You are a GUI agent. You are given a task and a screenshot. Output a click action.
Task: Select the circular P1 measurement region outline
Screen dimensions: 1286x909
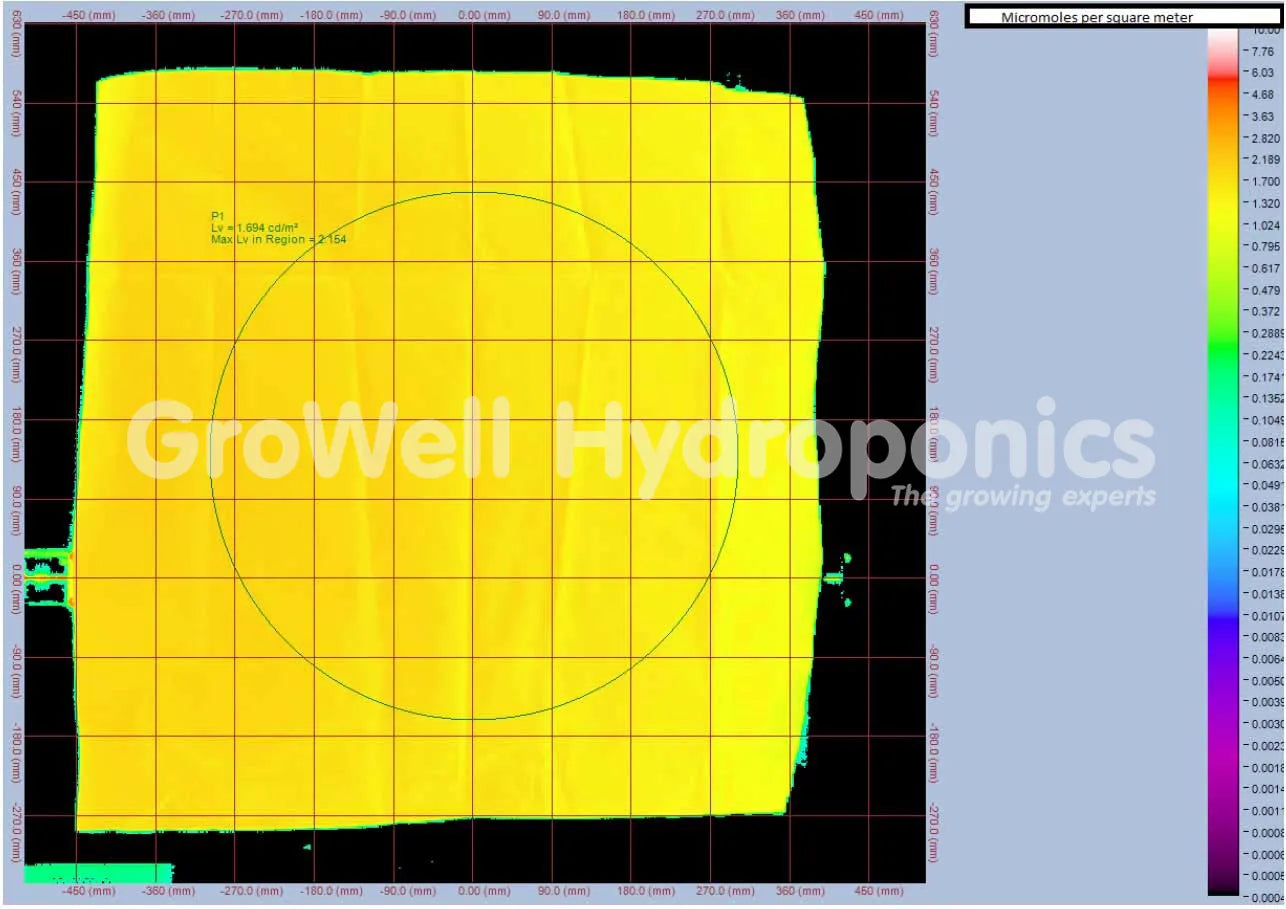tap(474, 455)
